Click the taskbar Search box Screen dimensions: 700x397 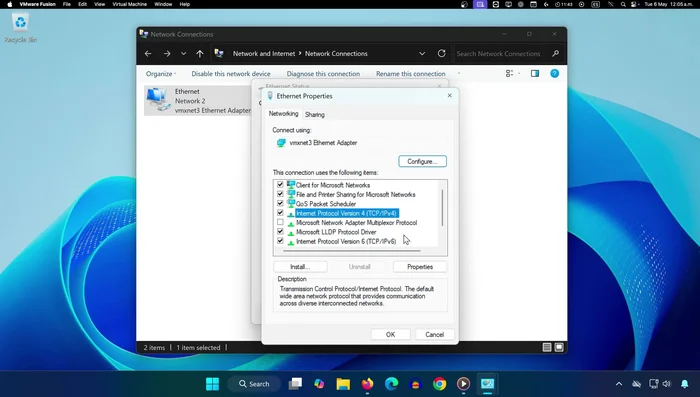click(254, 384)
